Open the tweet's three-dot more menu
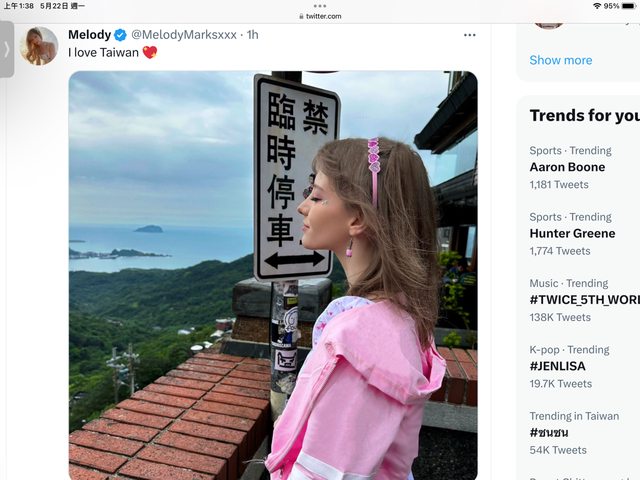The image size is (640, 480). point(470,35)
